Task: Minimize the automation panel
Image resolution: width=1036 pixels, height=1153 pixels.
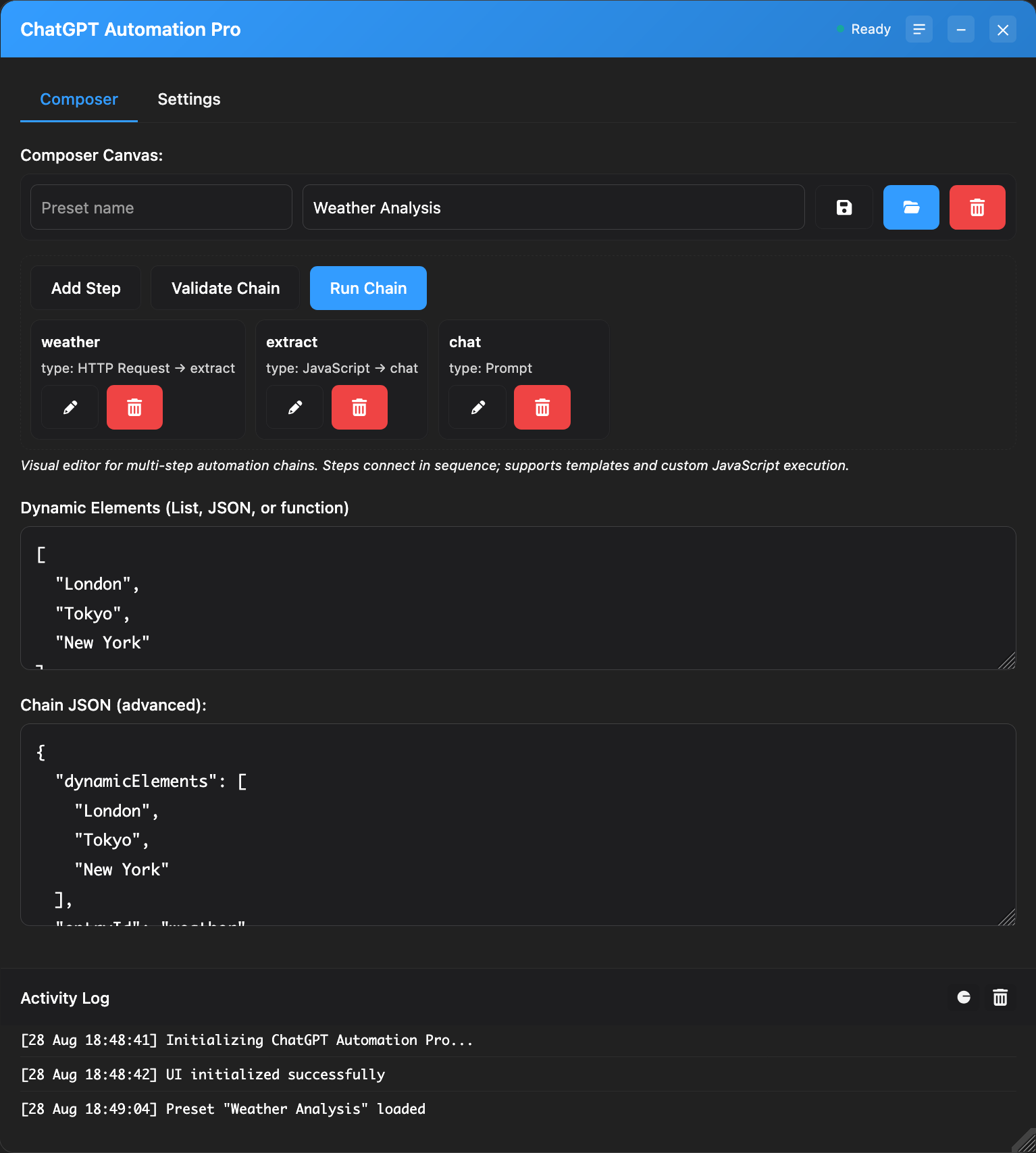Action: pyautogui.click(x=961, y=29)
